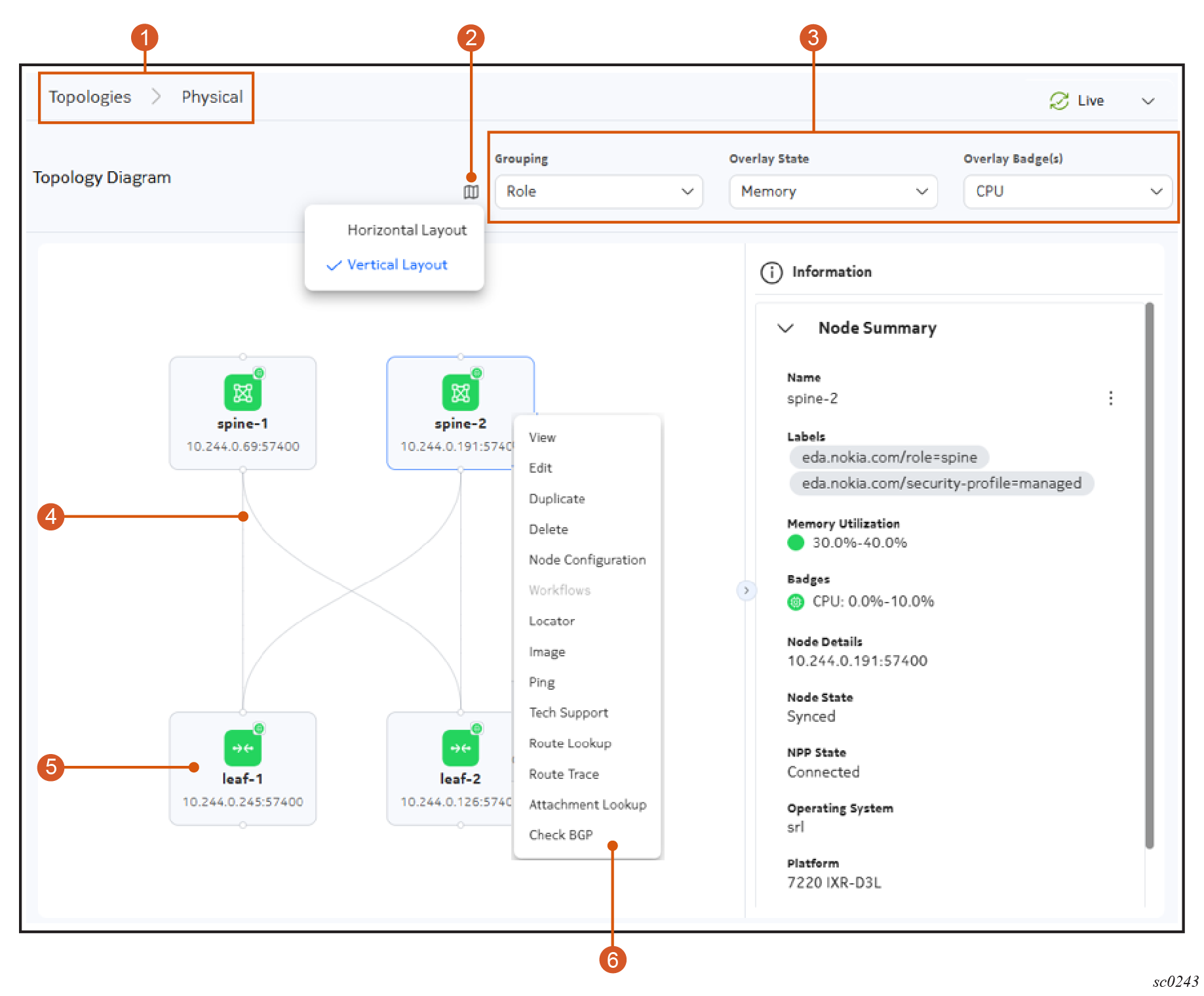Collapse the Node Summary section

point(785,328)
